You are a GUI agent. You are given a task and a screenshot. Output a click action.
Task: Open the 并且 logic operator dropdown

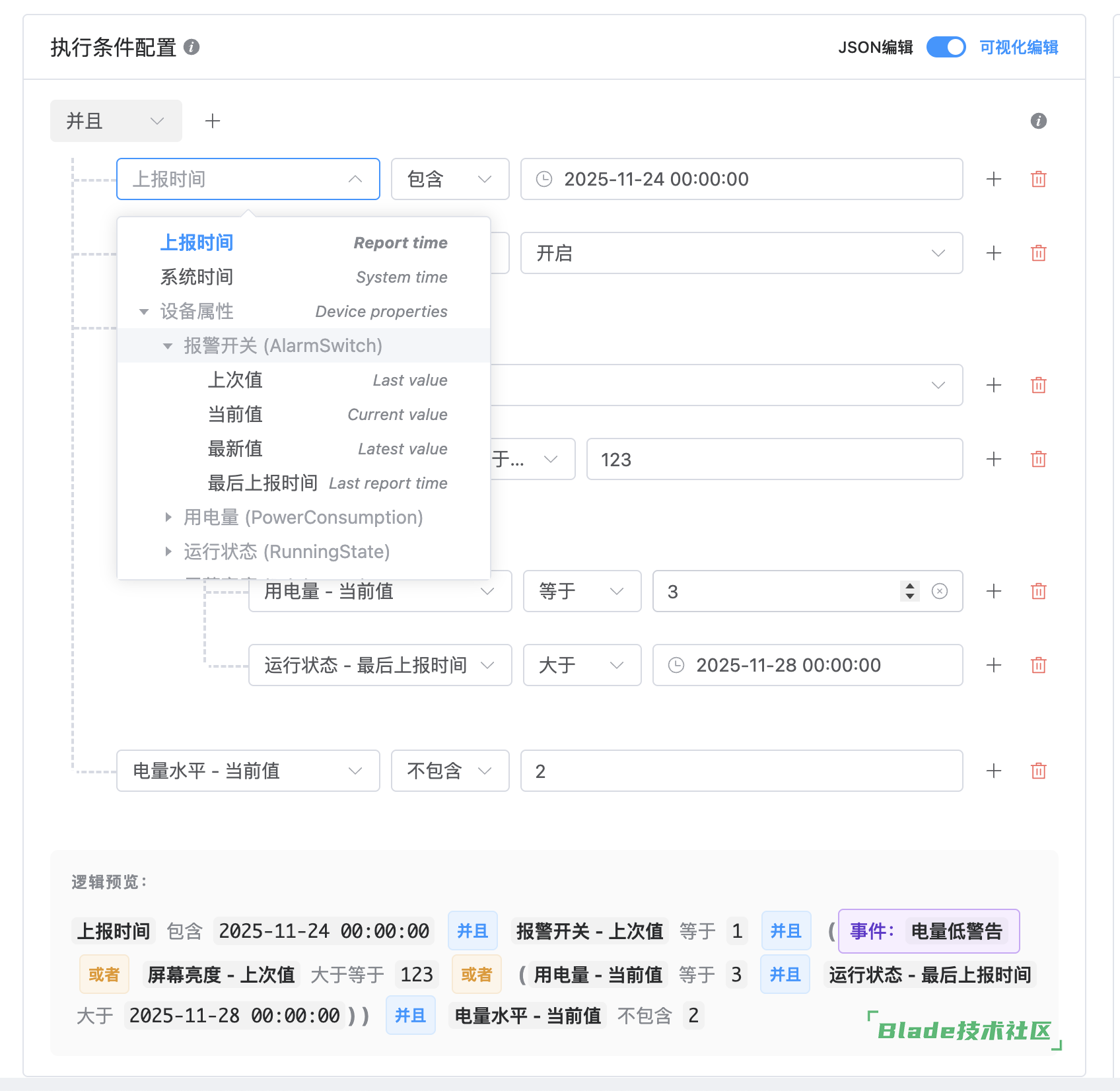pos(116,121)
